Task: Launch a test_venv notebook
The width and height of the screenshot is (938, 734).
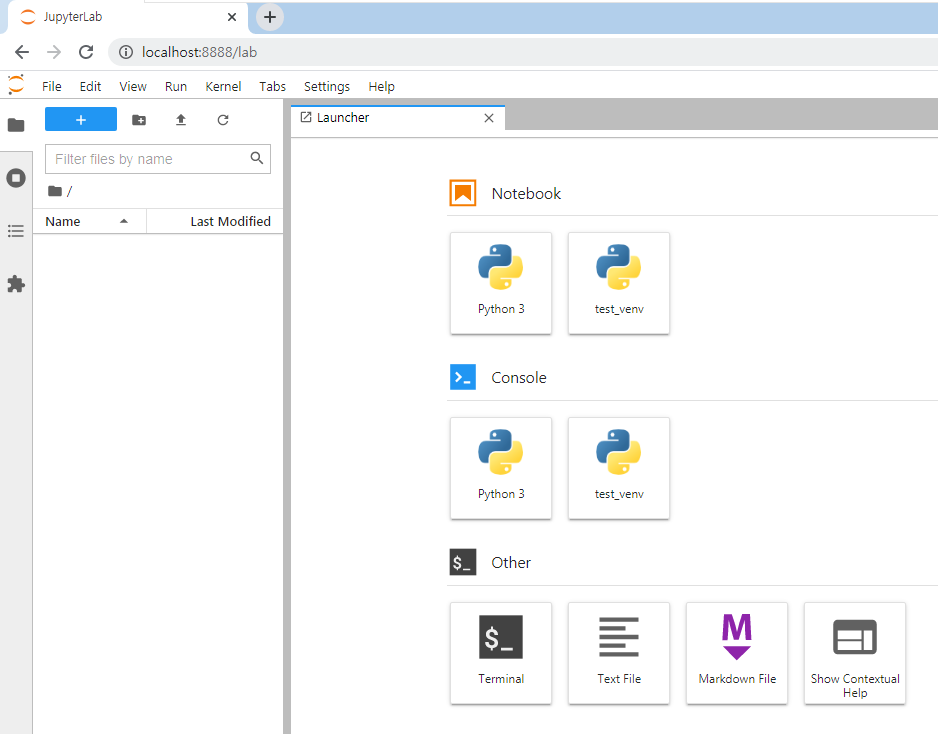Action: pos(619,283)
